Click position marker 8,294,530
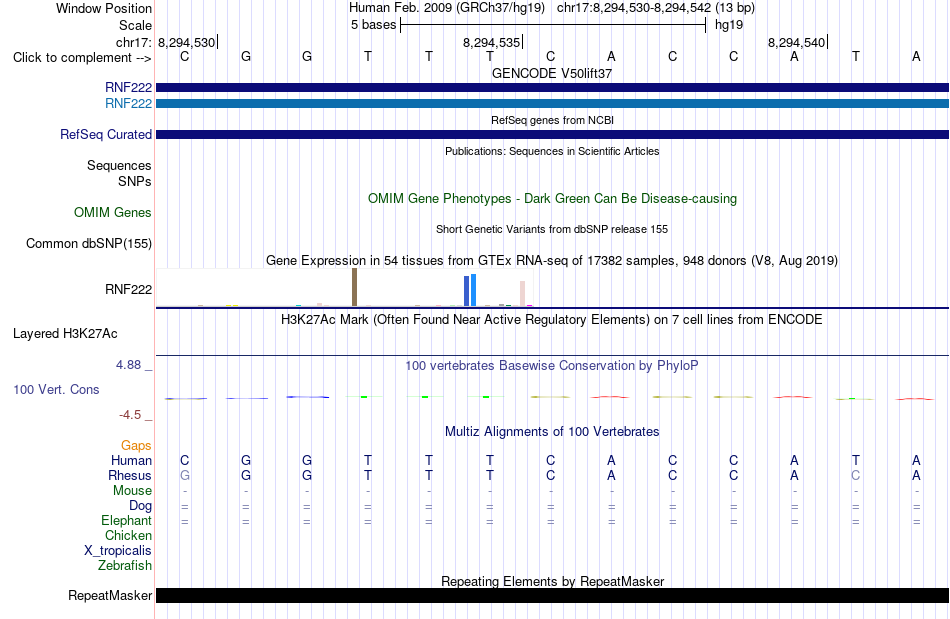Viewport: 950px width, 619px height. point(187,42)
